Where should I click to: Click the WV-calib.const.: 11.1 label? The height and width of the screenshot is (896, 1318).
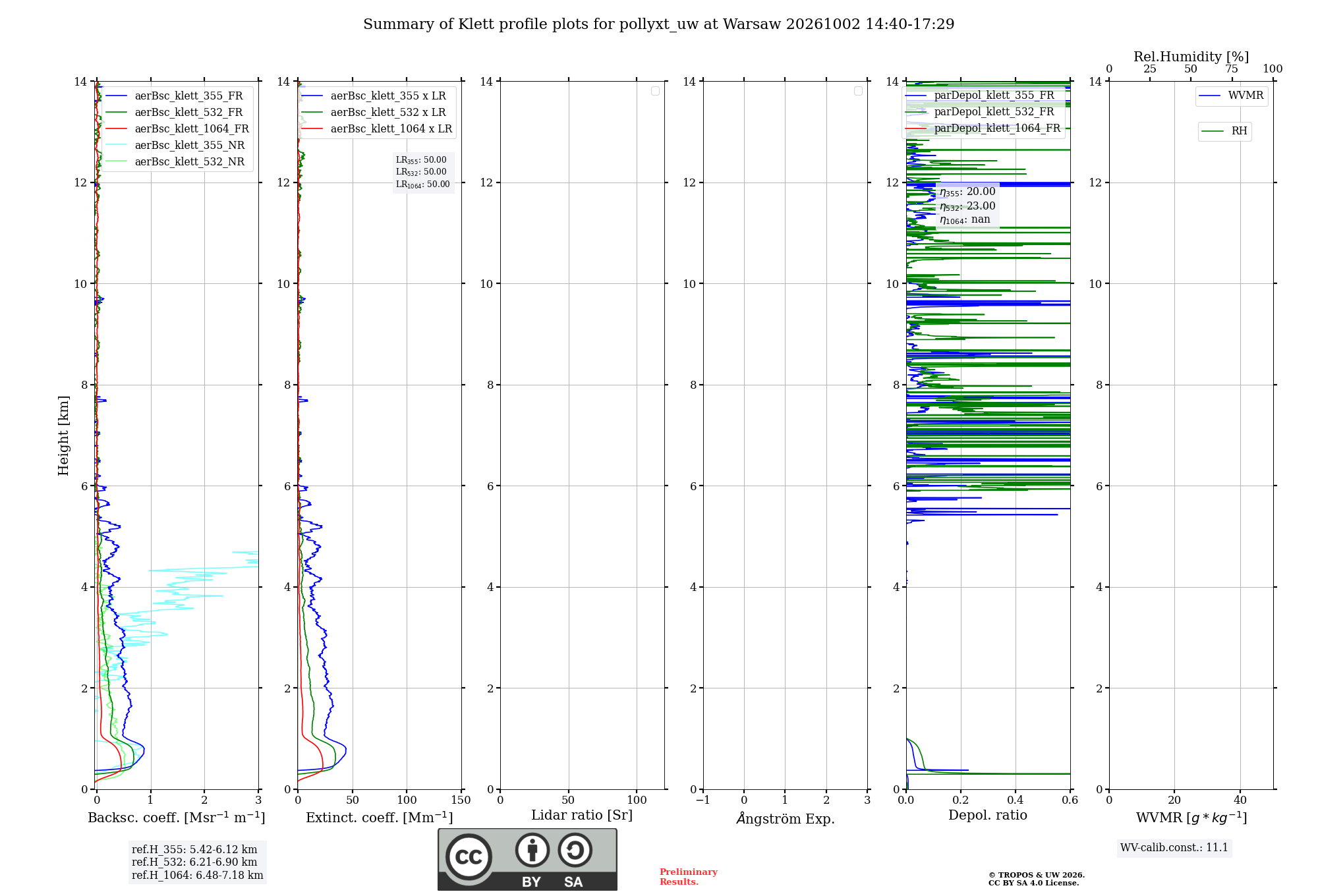[x=1174, y=848]
